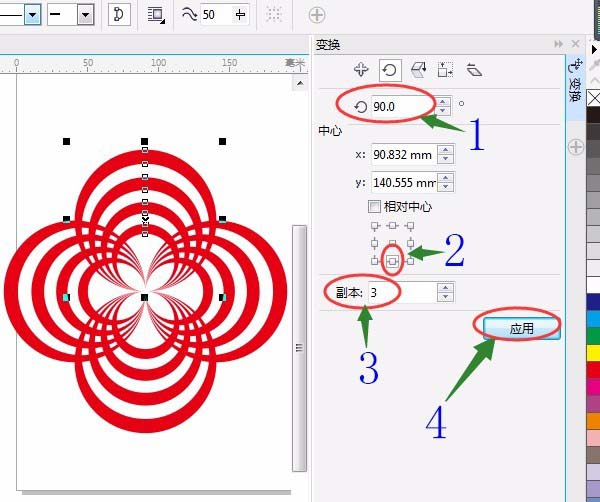Open the line style dropdown
The image size is (600, 502).
[x=33, y=15]
